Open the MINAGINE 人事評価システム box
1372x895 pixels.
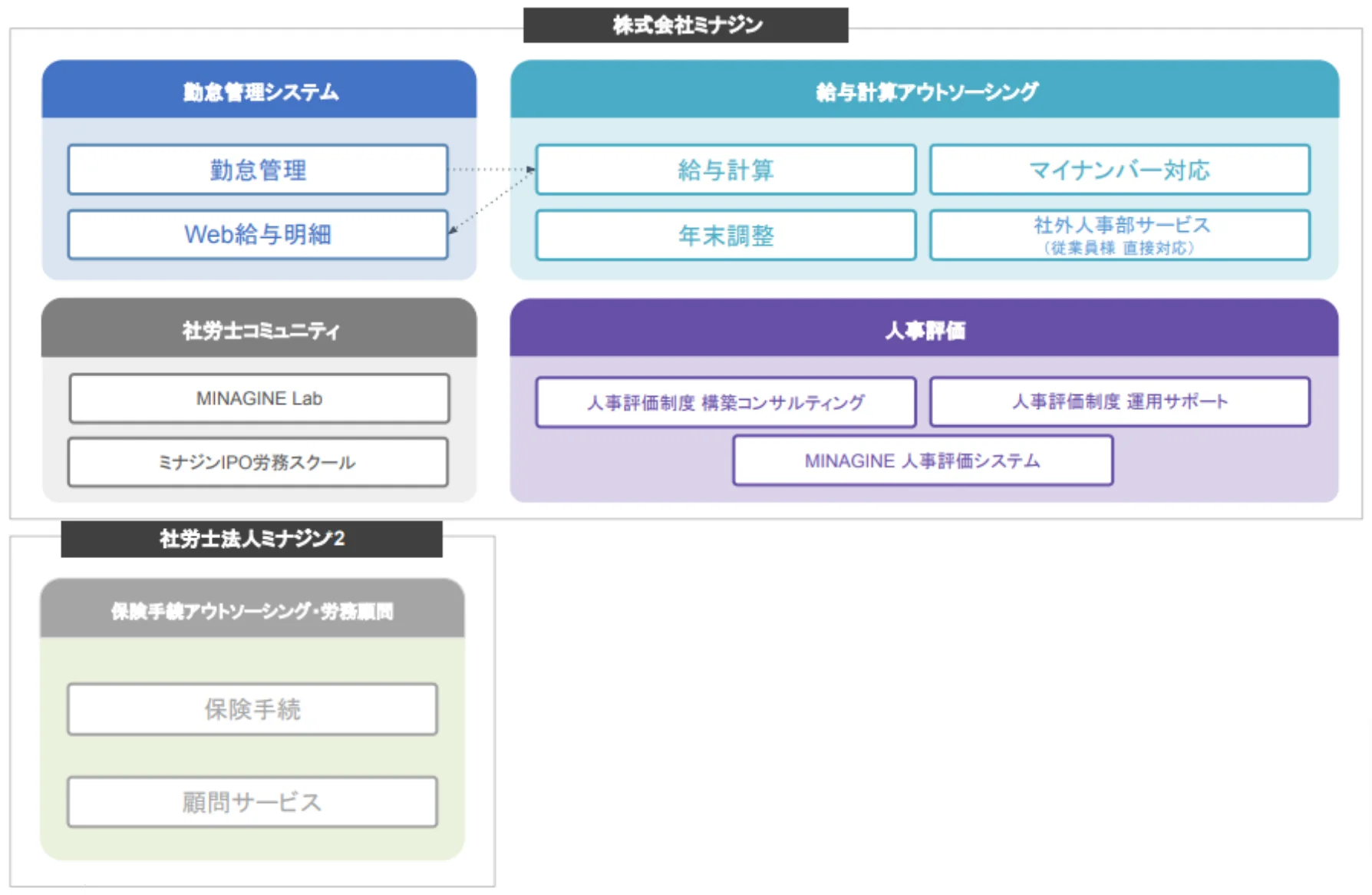coord(923,461)
